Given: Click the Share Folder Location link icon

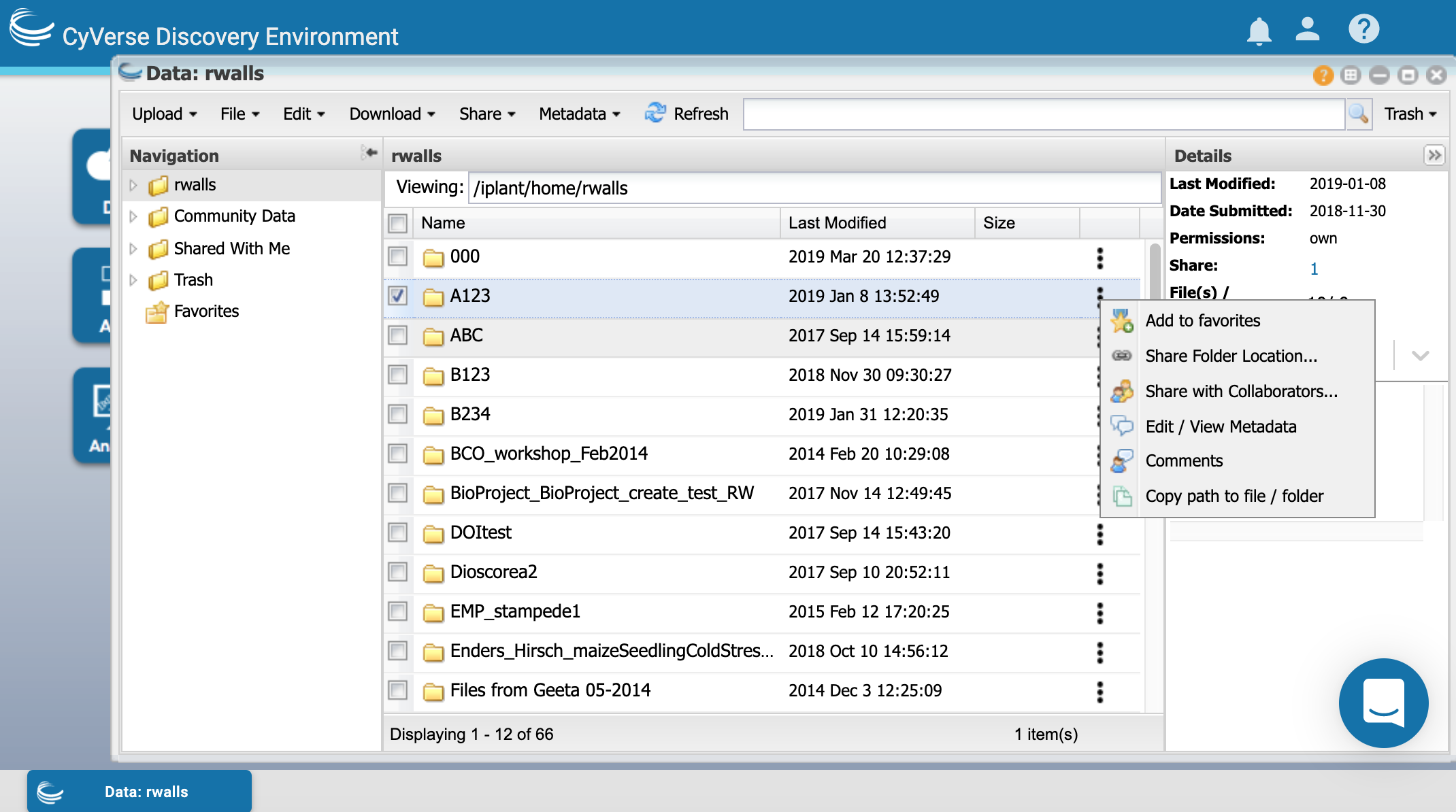Looking at the screenshot, I should click(1122, 356).
